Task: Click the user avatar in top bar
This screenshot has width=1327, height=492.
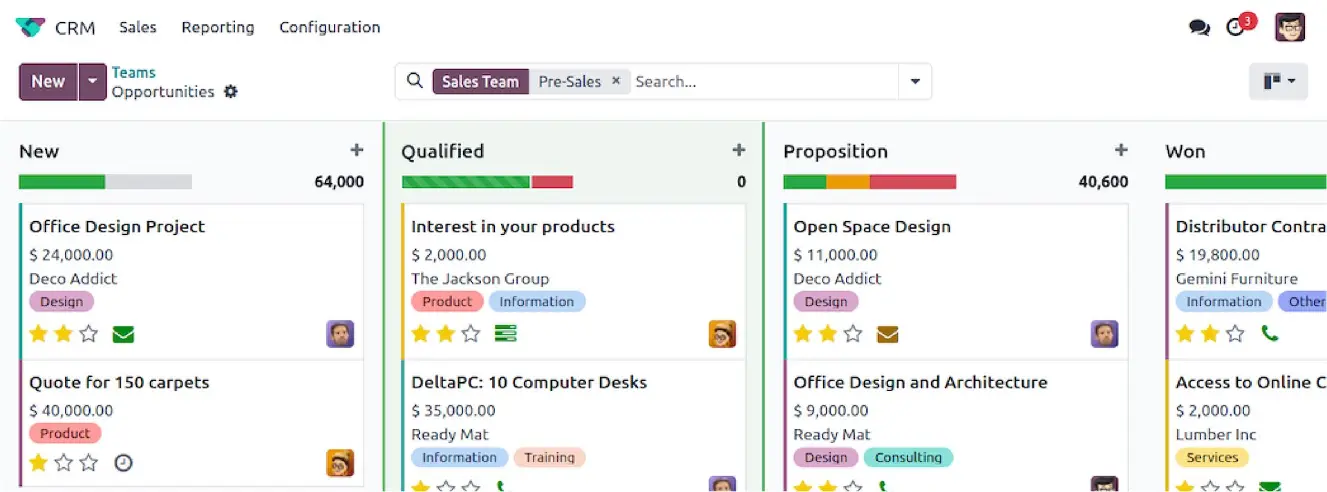Action: click(1290, 27)
